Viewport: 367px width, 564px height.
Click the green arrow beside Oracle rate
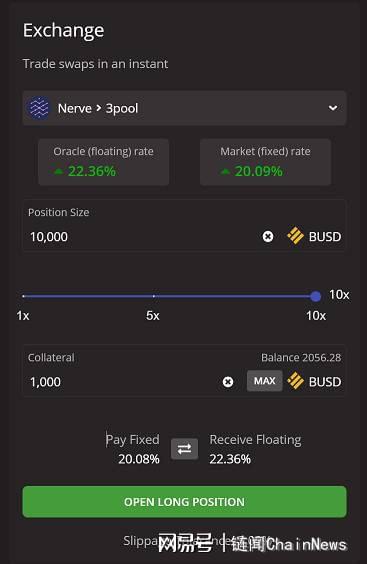coord(58,172)
